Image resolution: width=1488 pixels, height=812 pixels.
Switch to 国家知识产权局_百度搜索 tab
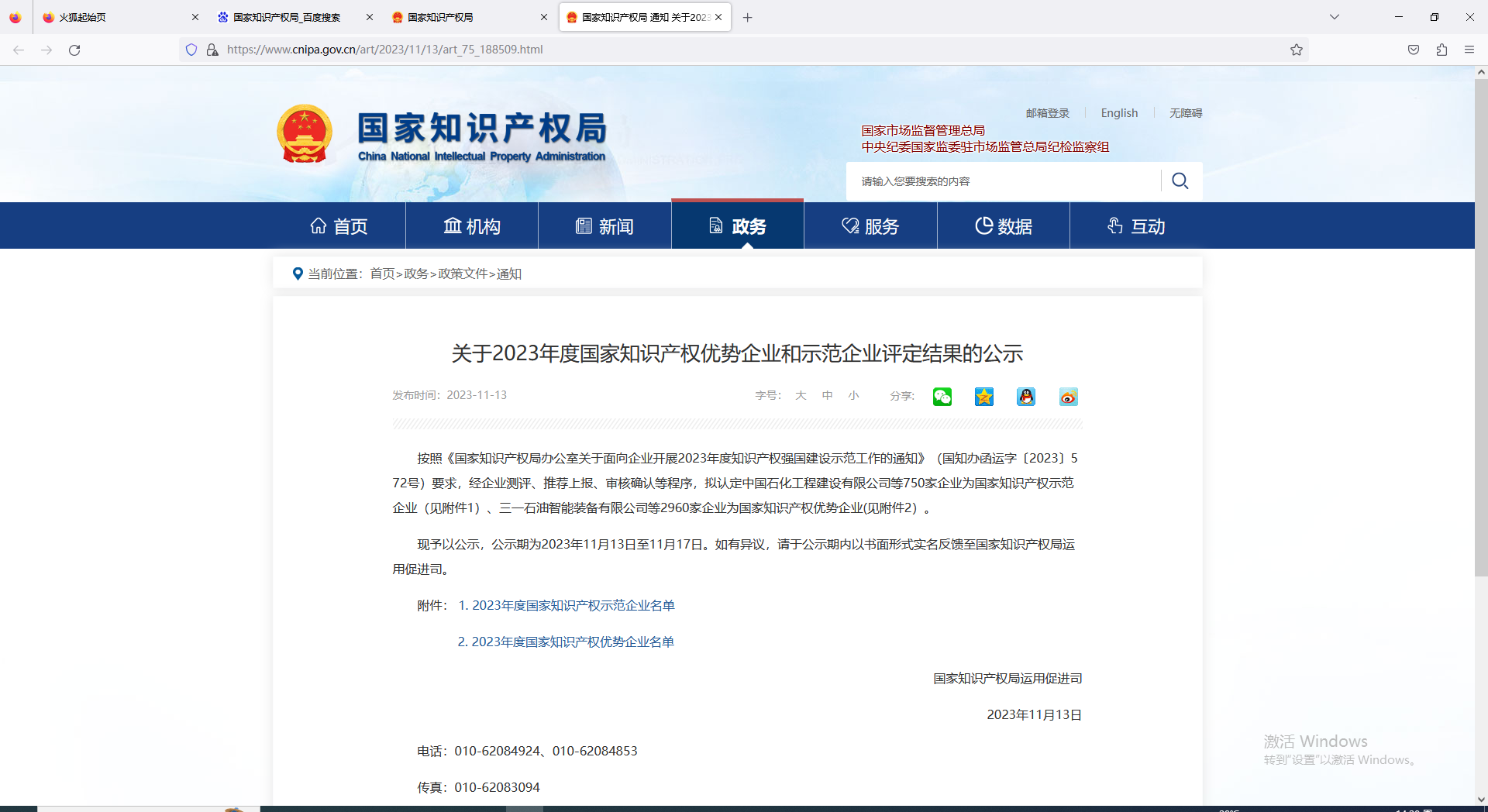tap(287, 17)
